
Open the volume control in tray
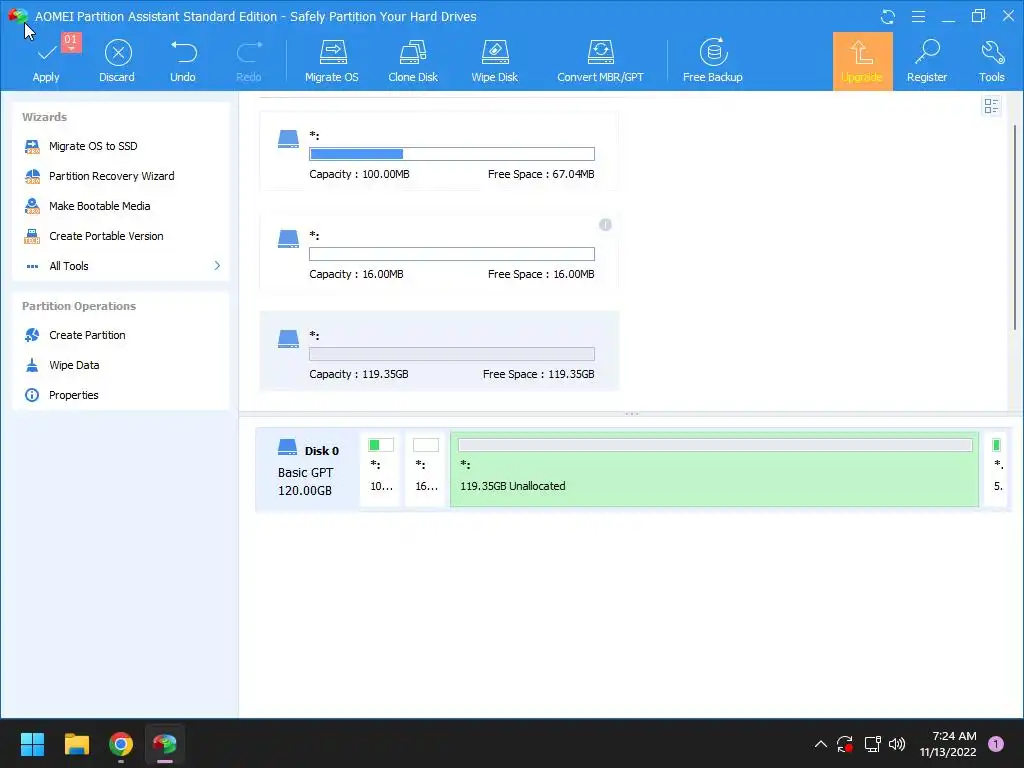pyautogui.click(x=897, y=744)
